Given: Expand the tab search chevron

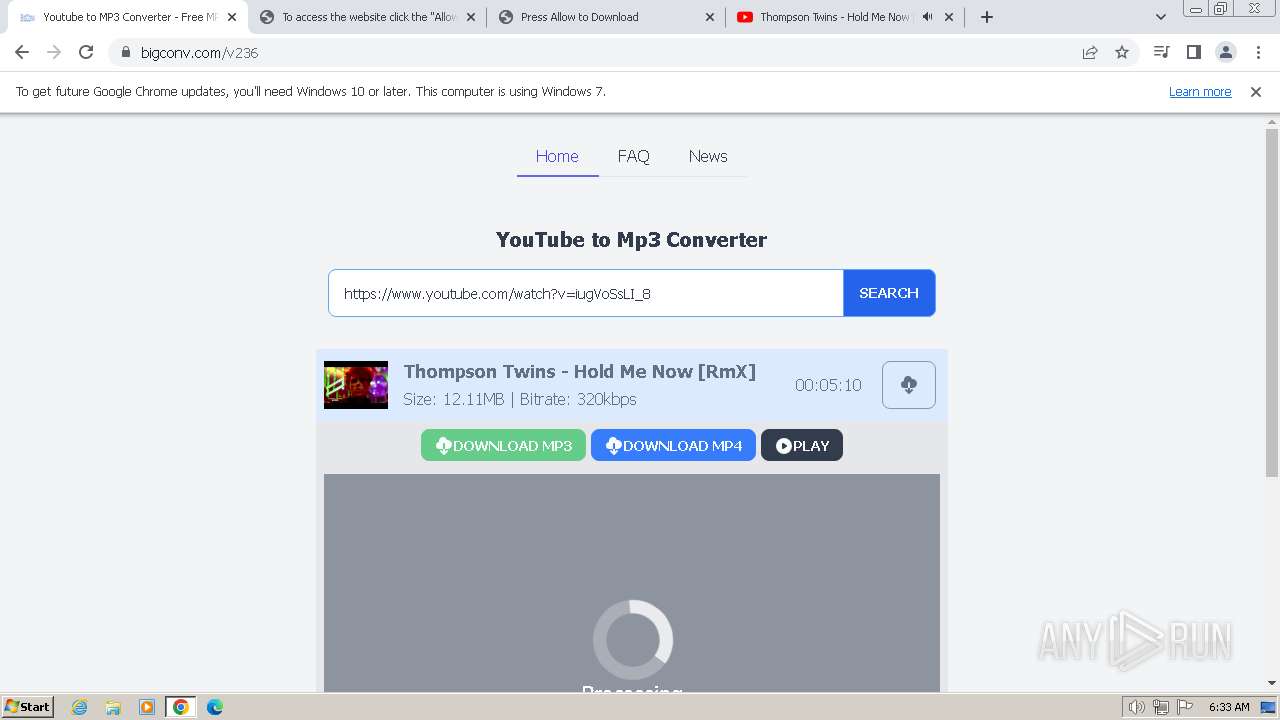Looking at the screenshot, I should click(1161, 17).
